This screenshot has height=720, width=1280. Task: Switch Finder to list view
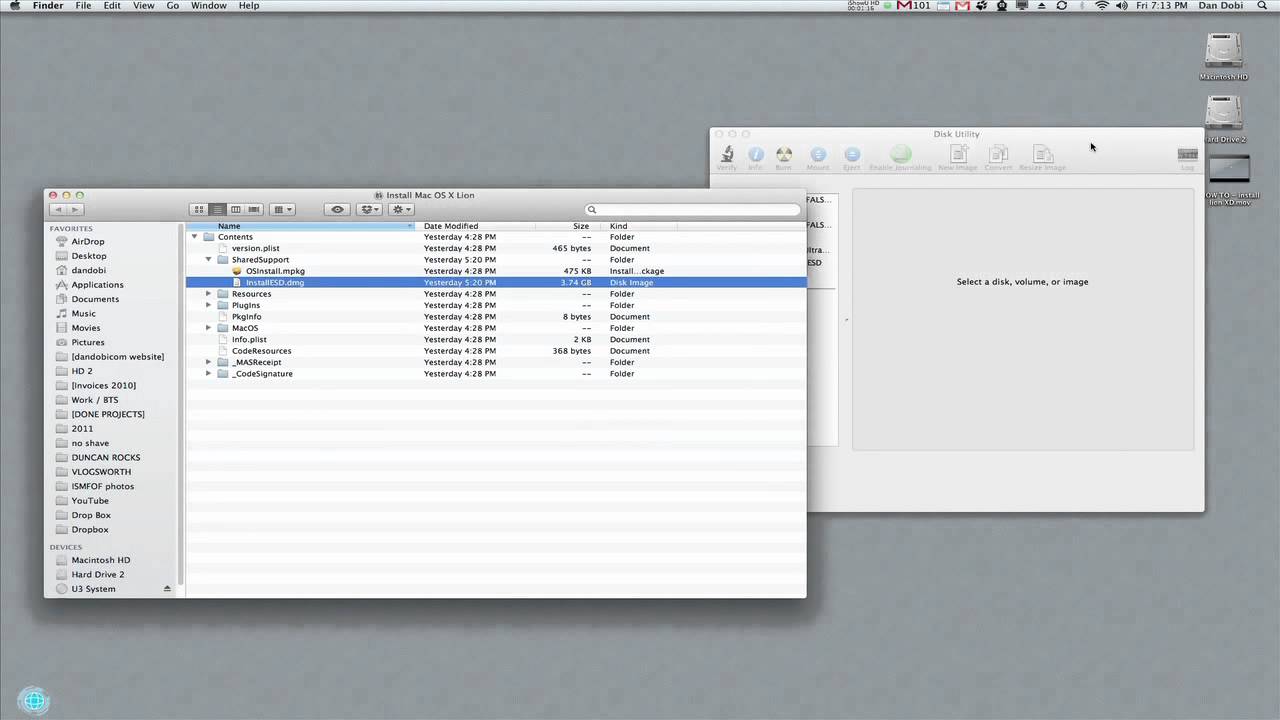pyautogui.click(x=217, y=209)
